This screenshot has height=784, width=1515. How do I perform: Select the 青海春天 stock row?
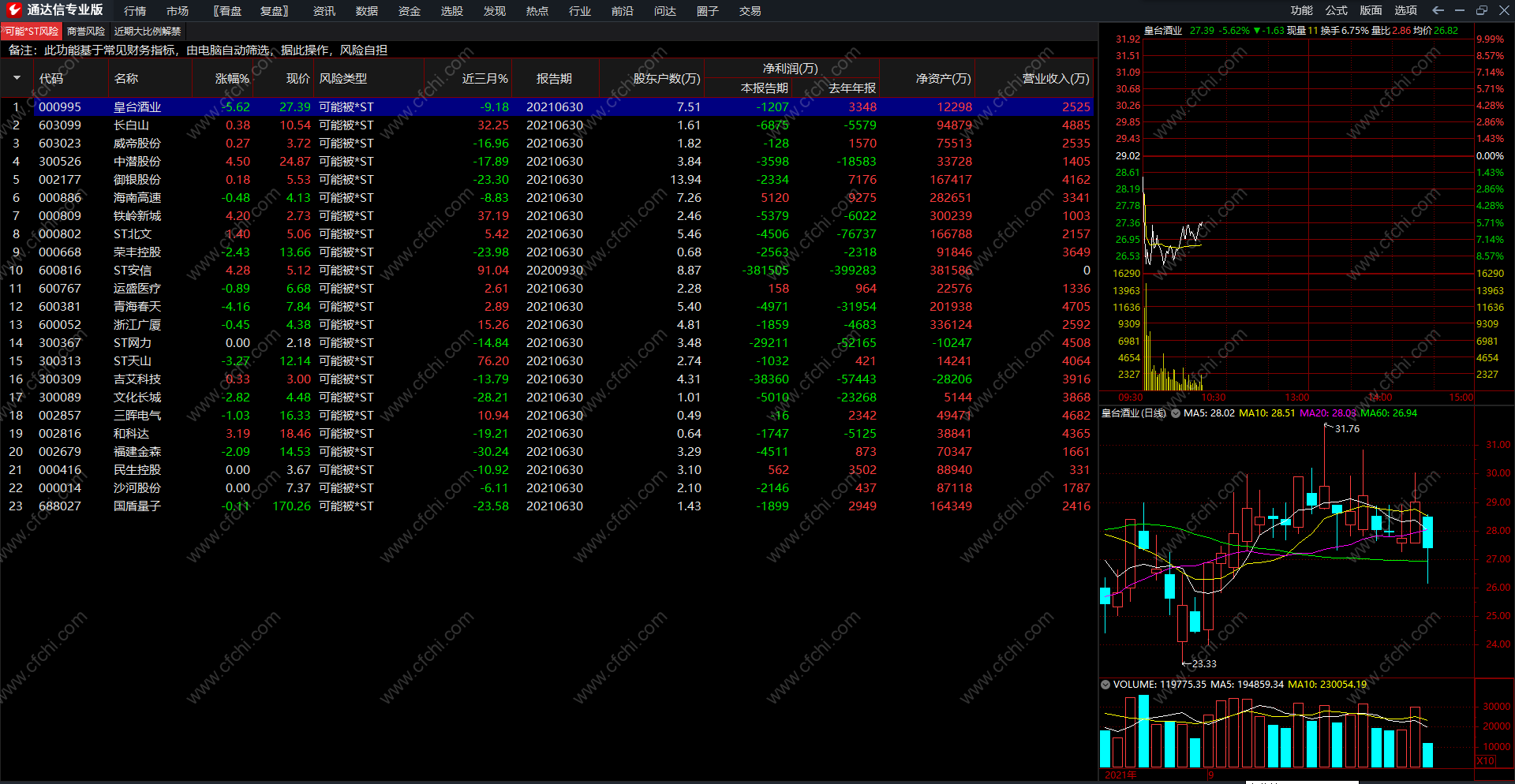pyautogui.click(x=548, y=307)
